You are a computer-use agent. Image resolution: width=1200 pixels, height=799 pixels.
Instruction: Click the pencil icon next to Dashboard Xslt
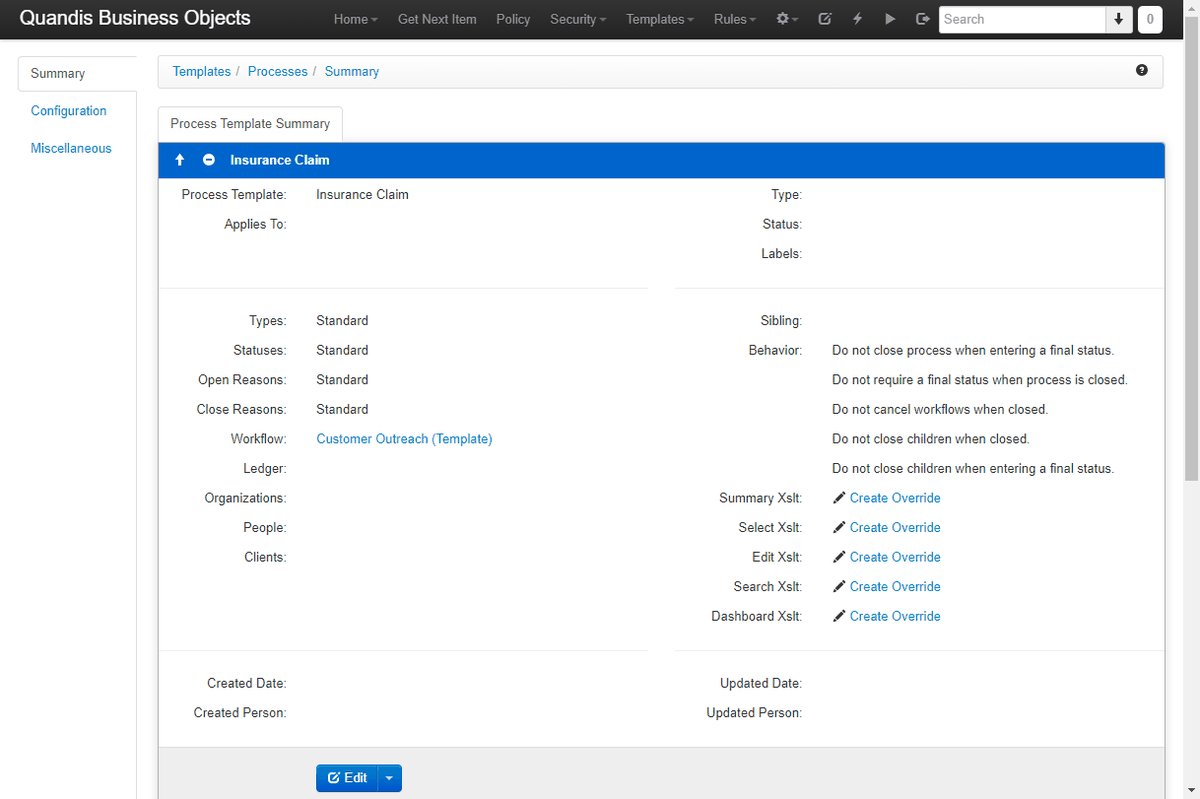[839, 616]
